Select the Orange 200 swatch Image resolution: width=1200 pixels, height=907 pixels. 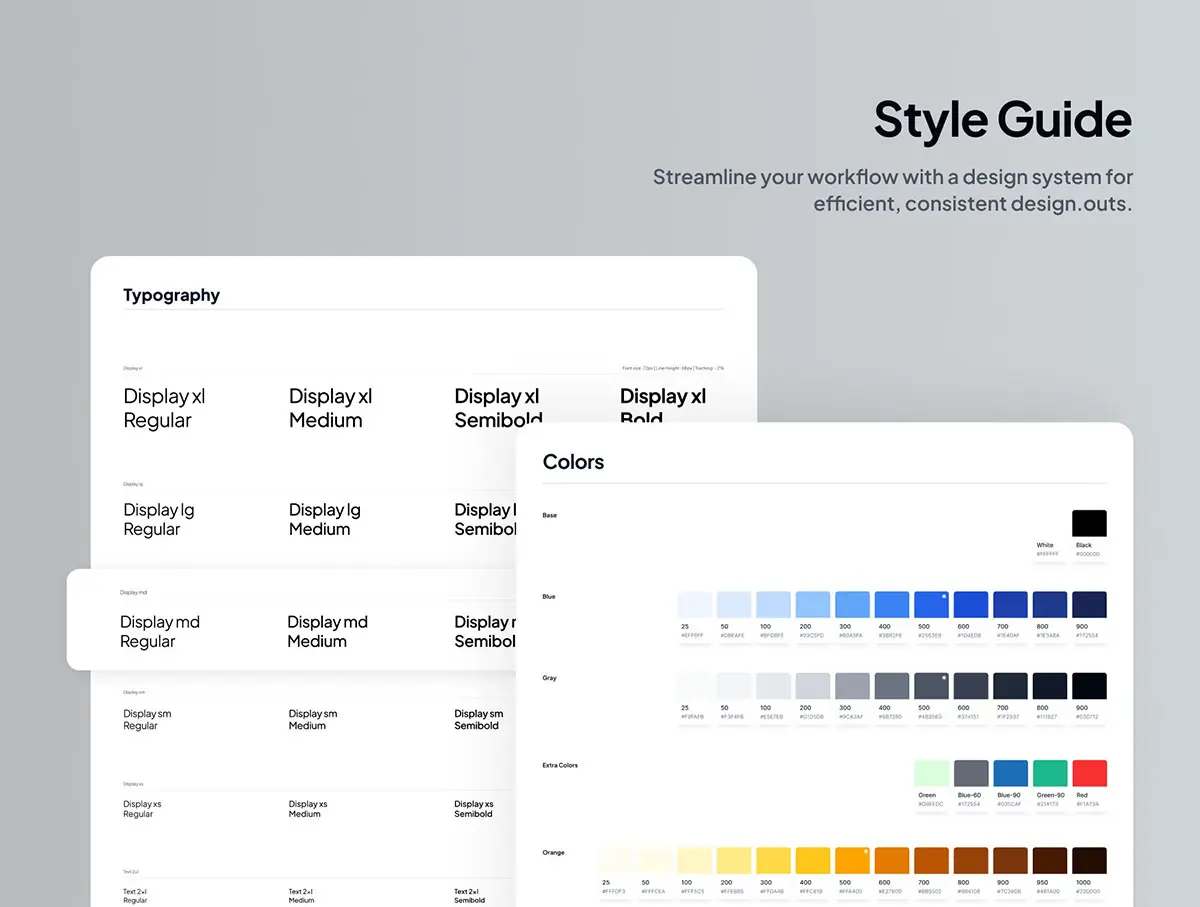tap(734, 860)
